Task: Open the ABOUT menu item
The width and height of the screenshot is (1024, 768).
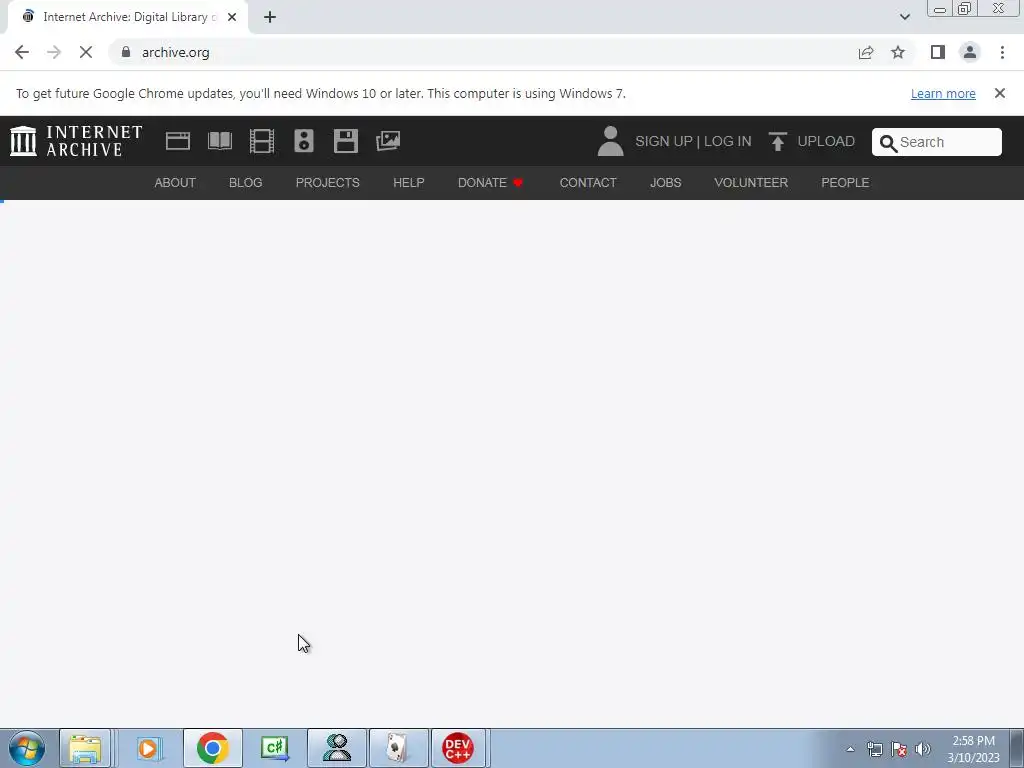Action: coord(175,183)
